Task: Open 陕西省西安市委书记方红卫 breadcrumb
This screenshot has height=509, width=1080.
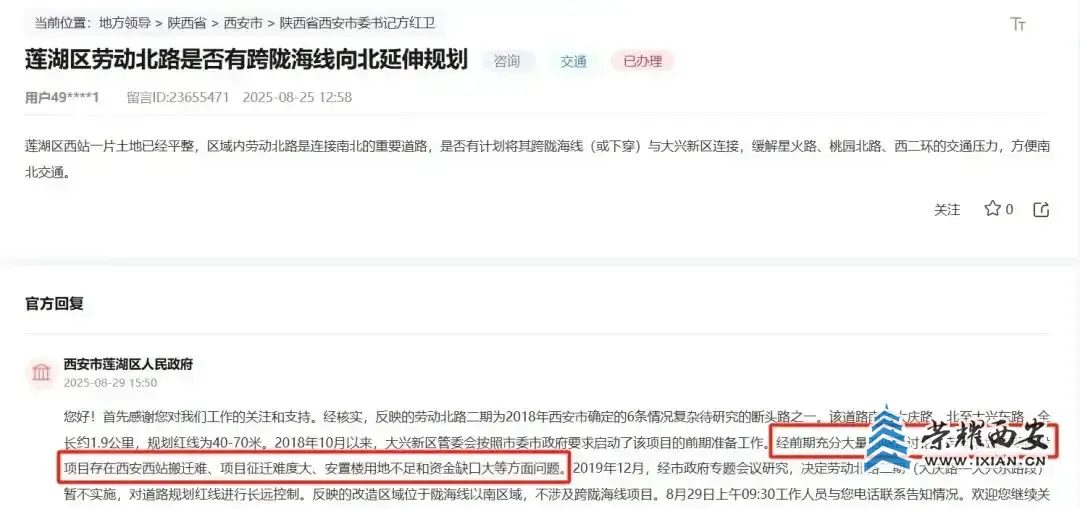Action: (357, 23)
